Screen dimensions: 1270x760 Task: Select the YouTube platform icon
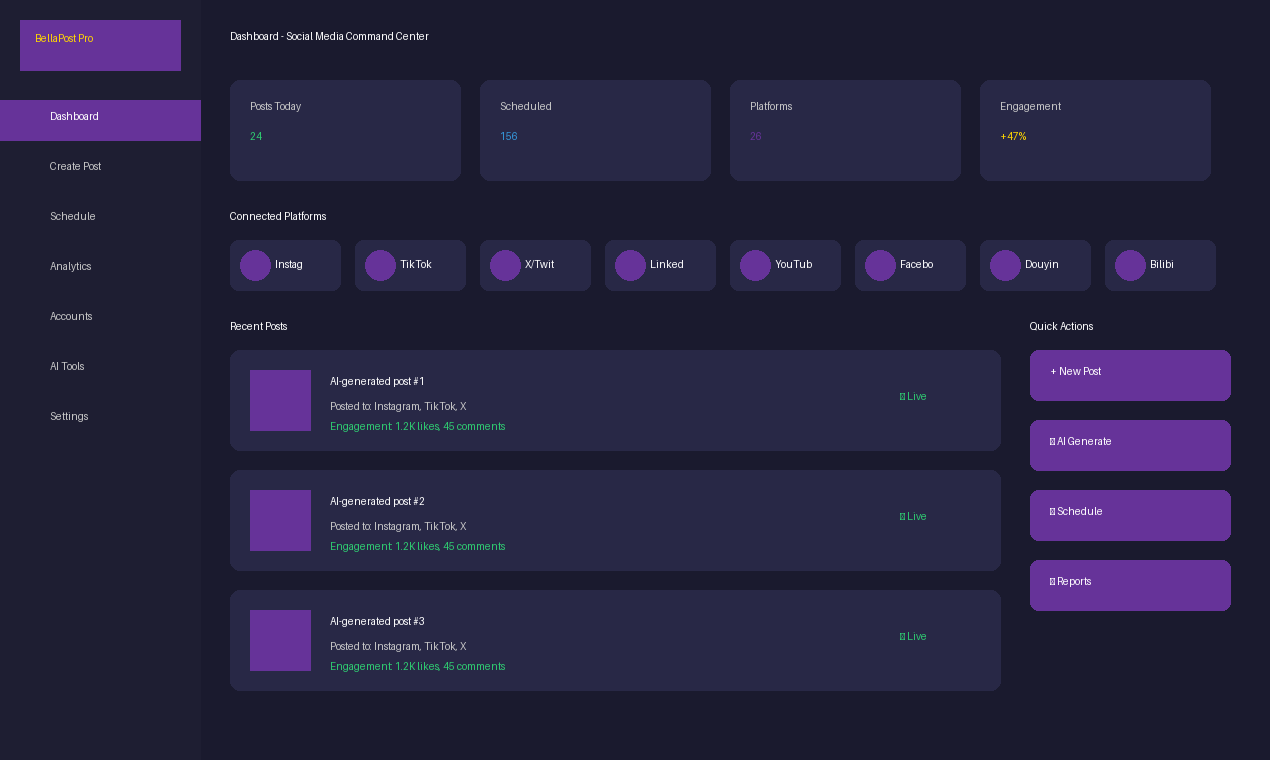755,265
